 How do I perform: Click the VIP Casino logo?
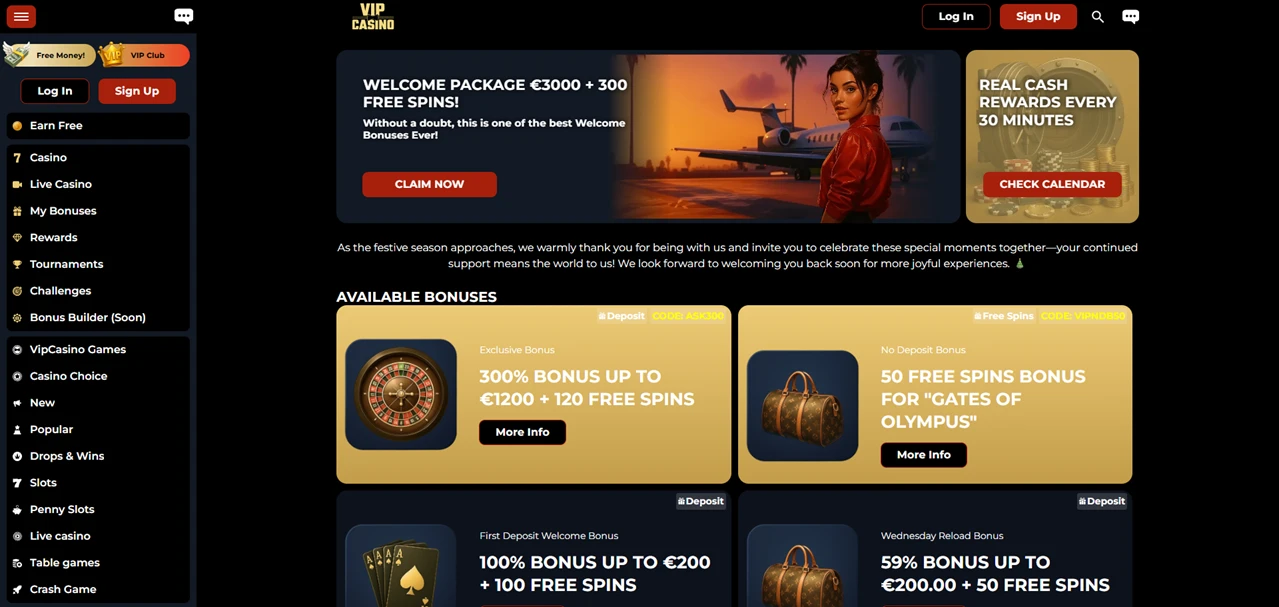pyautogui.click(x=372, y=16)
